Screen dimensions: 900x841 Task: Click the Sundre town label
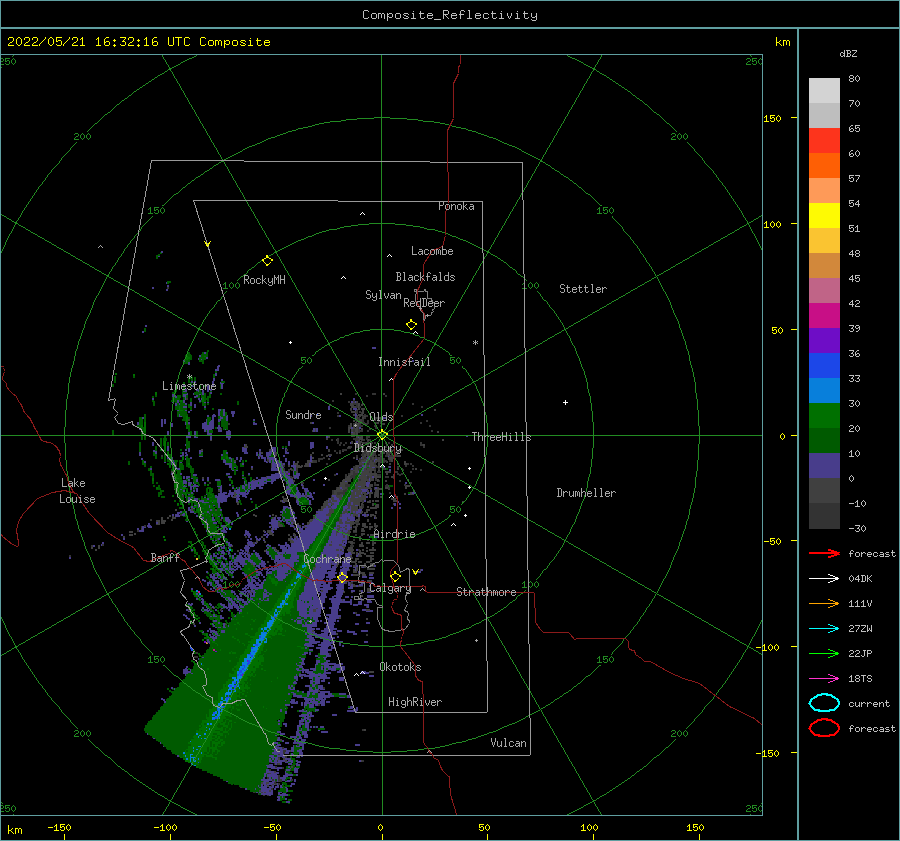303,414
